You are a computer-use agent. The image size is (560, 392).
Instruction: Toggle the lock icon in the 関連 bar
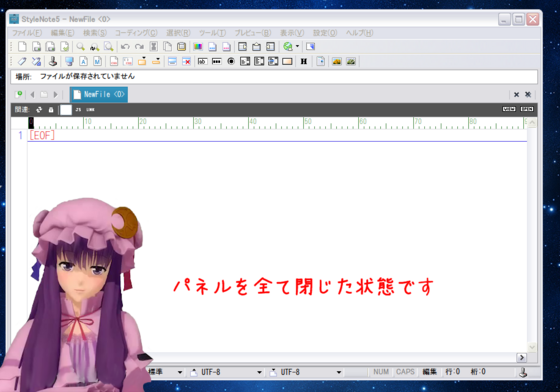coord(51,110)
